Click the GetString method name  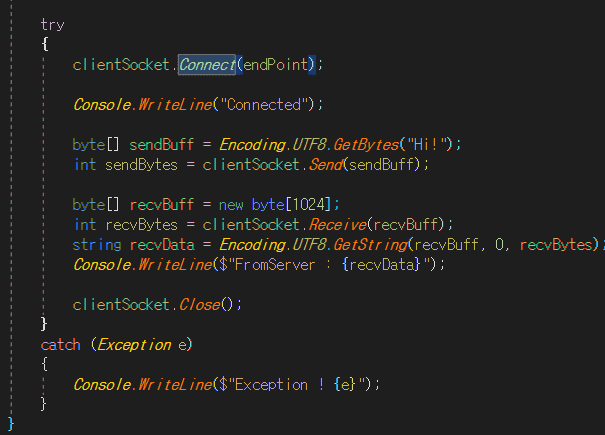(x=370, y=245)
